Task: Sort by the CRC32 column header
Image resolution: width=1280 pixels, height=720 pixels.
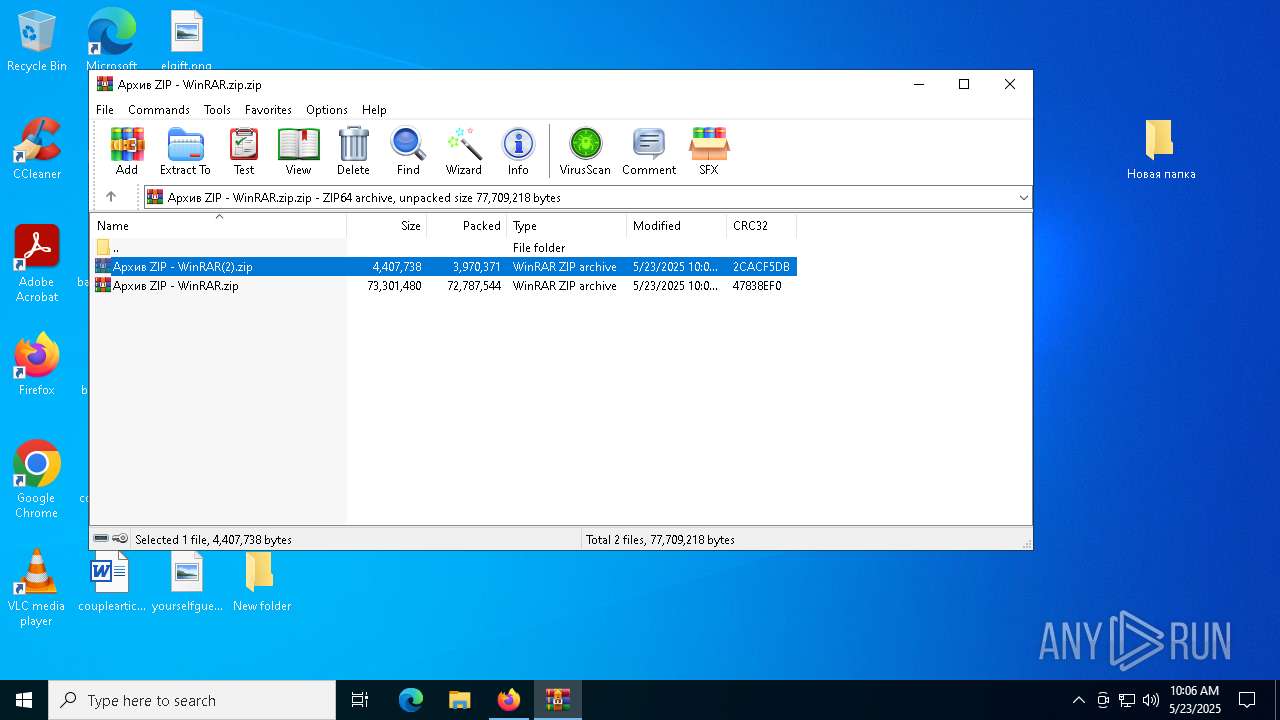Action: 762,226
